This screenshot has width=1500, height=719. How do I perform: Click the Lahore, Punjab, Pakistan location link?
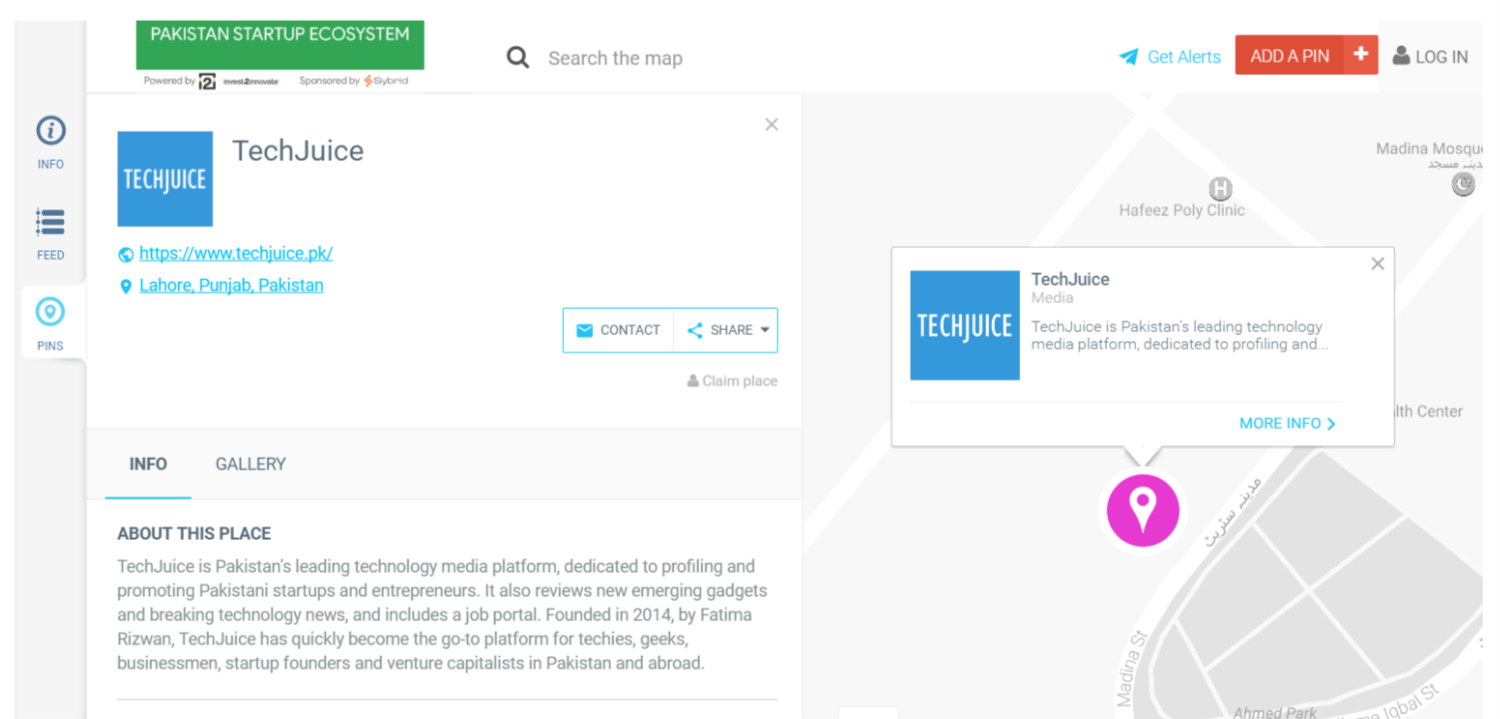tap(231, 285)
